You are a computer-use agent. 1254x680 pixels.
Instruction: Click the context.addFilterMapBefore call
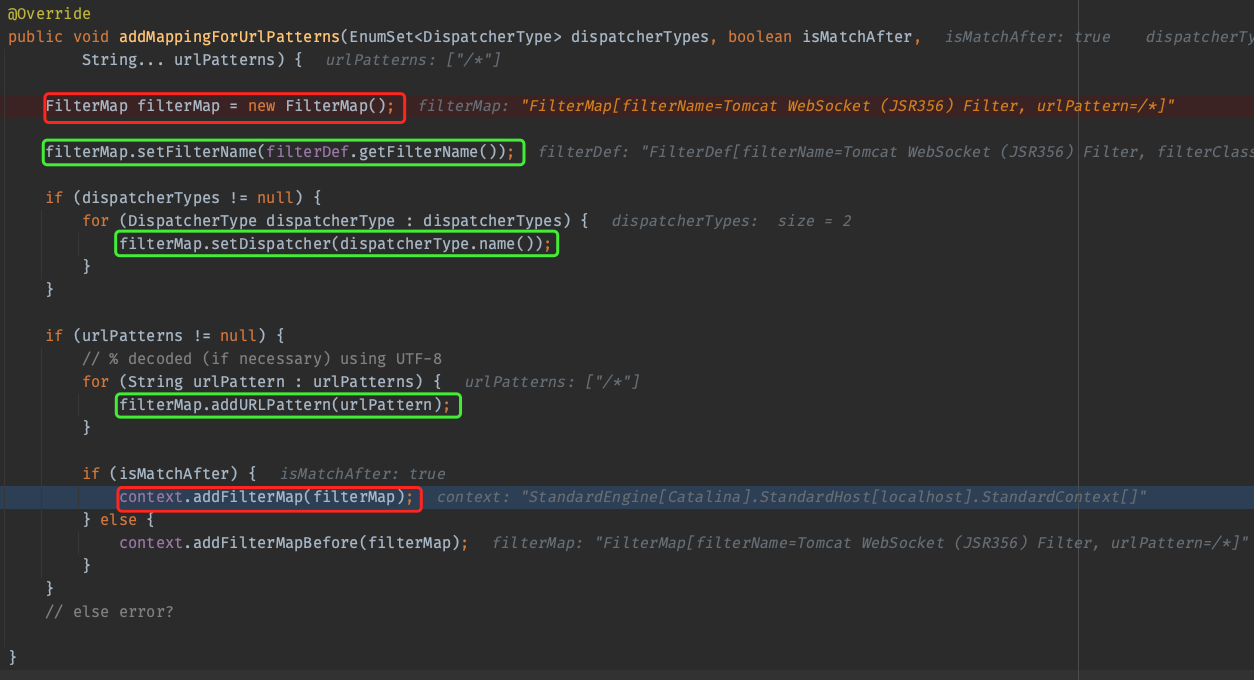pos(293,543)
